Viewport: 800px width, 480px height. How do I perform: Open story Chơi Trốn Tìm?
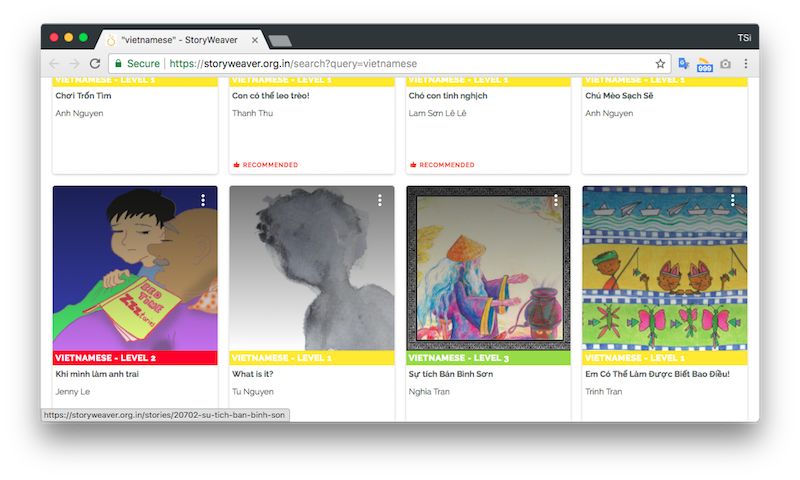(x=83, y=95)
